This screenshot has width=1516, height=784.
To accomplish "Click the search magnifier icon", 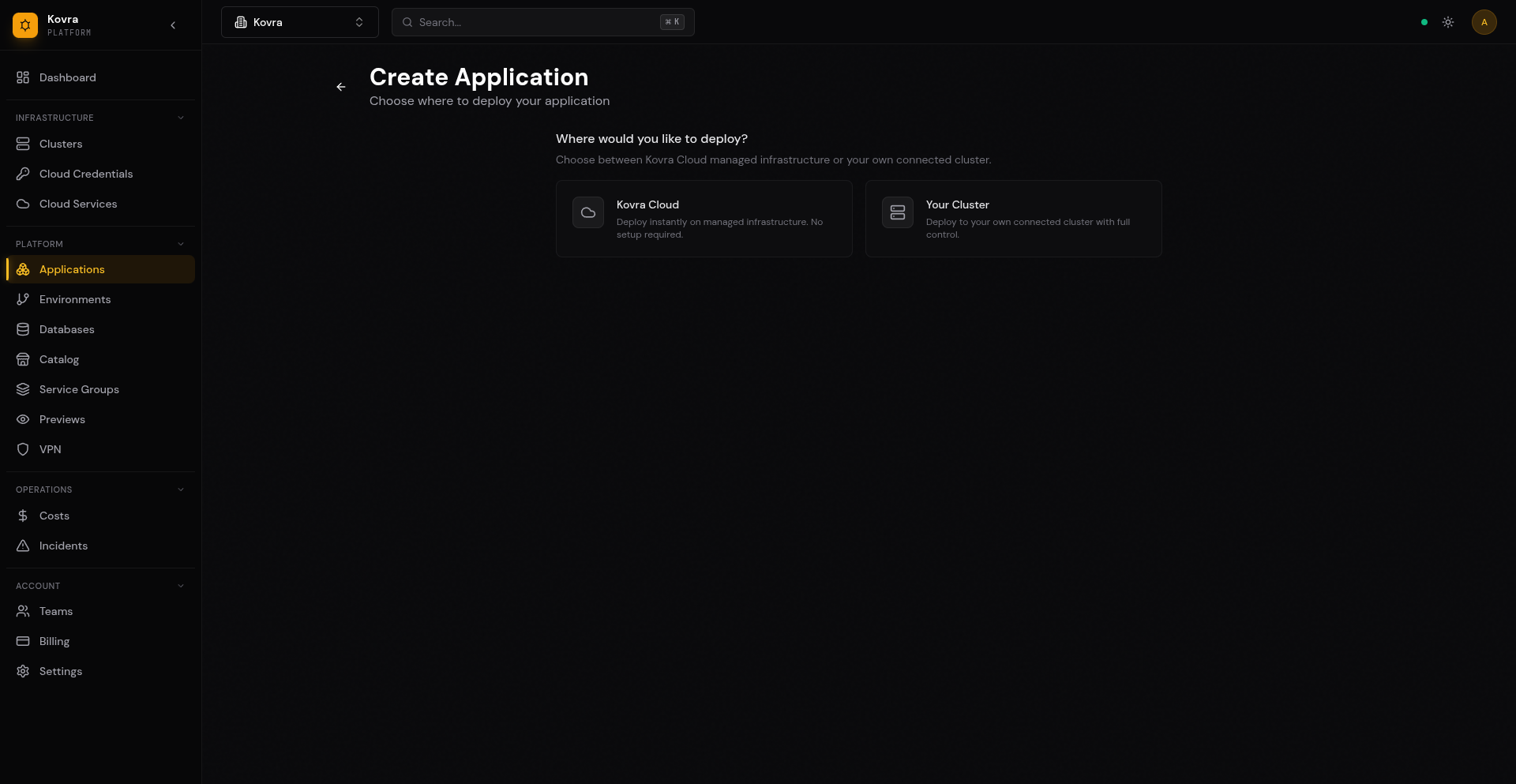I will [407, 22].
